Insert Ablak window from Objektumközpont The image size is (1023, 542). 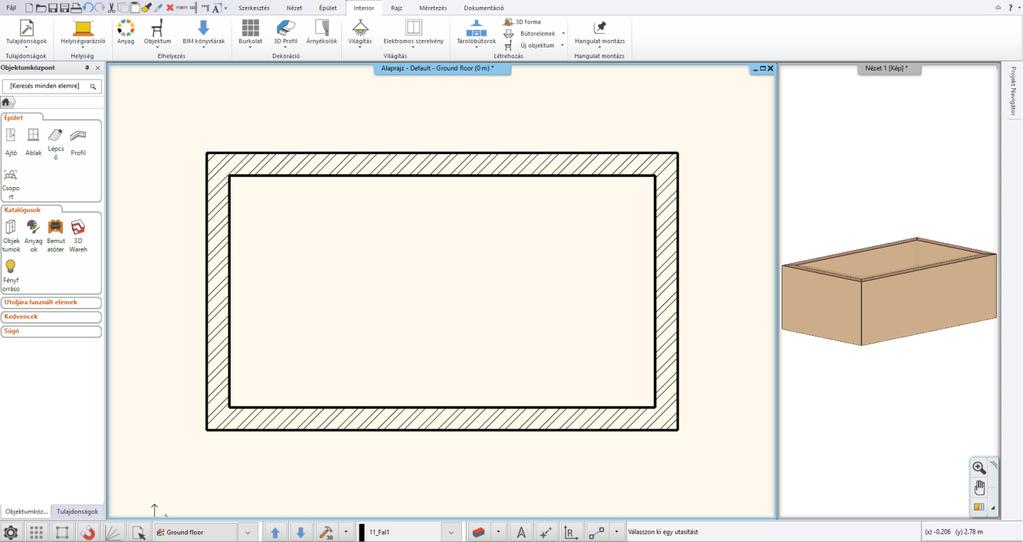[33, 143]
